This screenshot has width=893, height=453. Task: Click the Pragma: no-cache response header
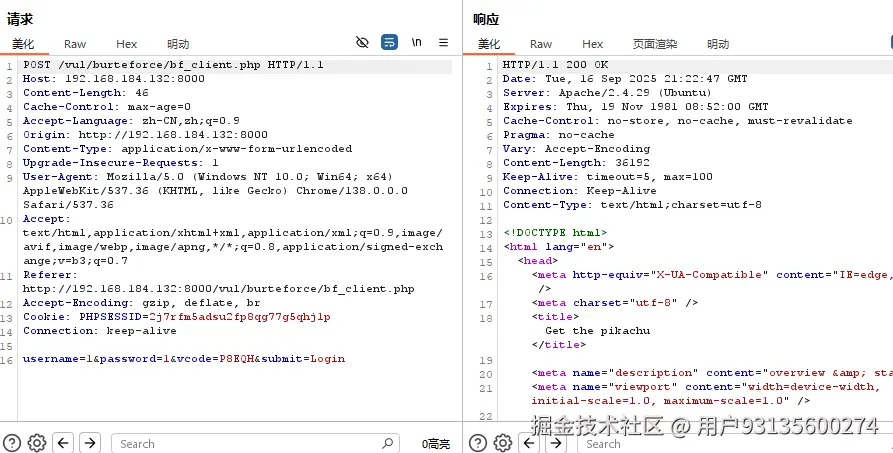[559, 134]
